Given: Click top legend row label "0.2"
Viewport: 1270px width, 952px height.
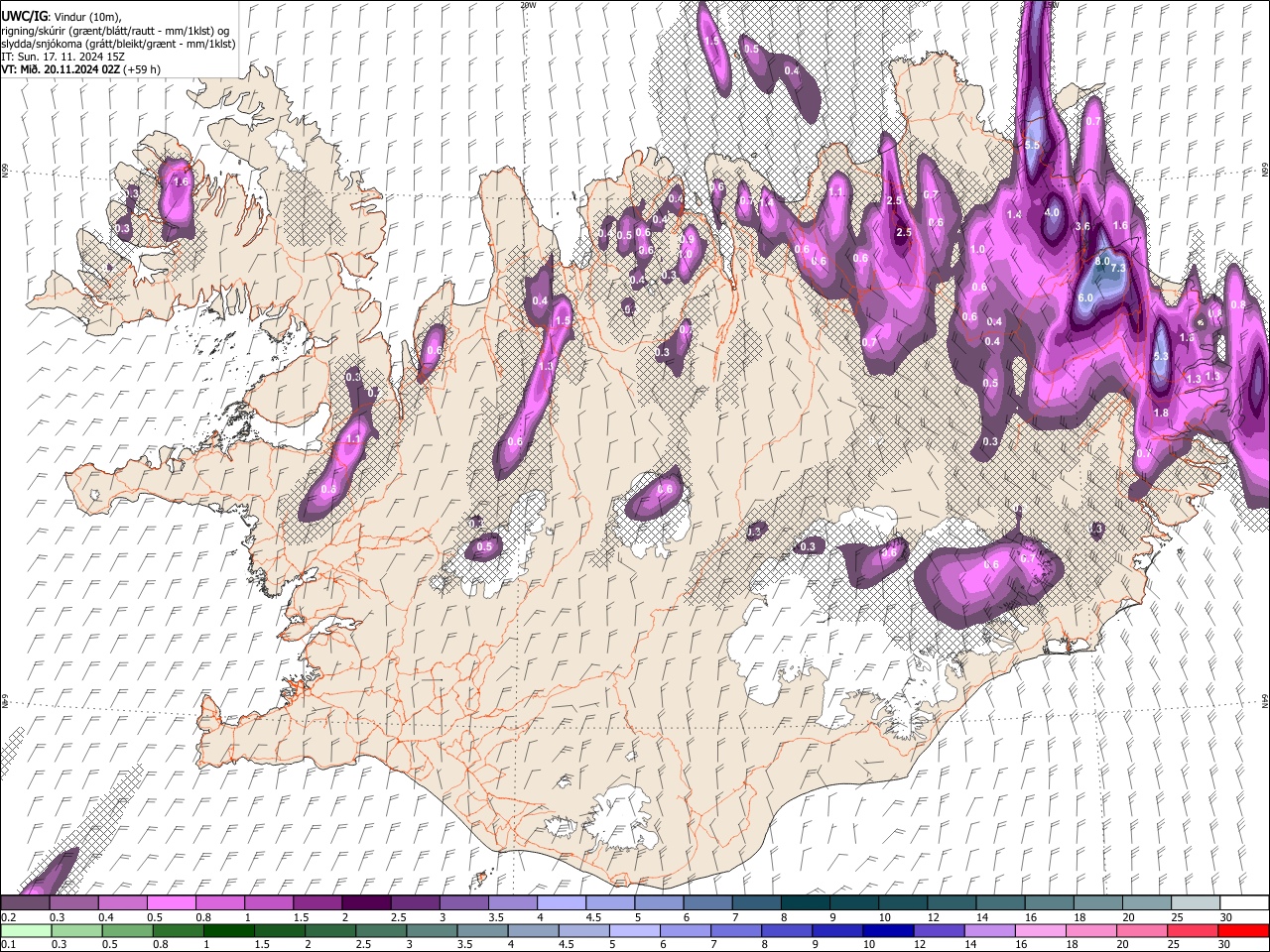Looking at the screenshot, I should (8, 915).
